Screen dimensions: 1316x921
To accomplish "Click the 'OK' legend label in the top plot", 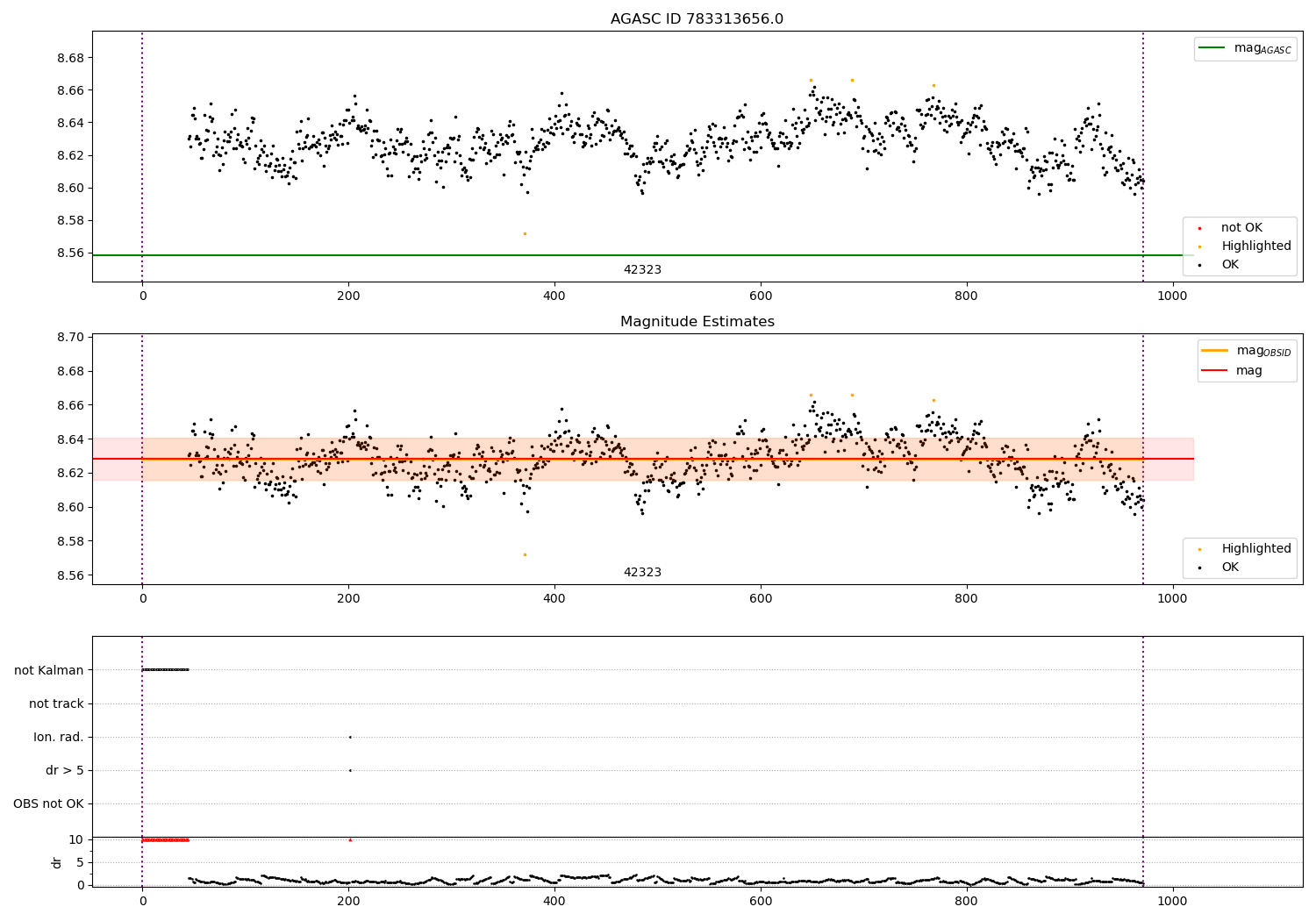I will click(x=1230, y=265).
